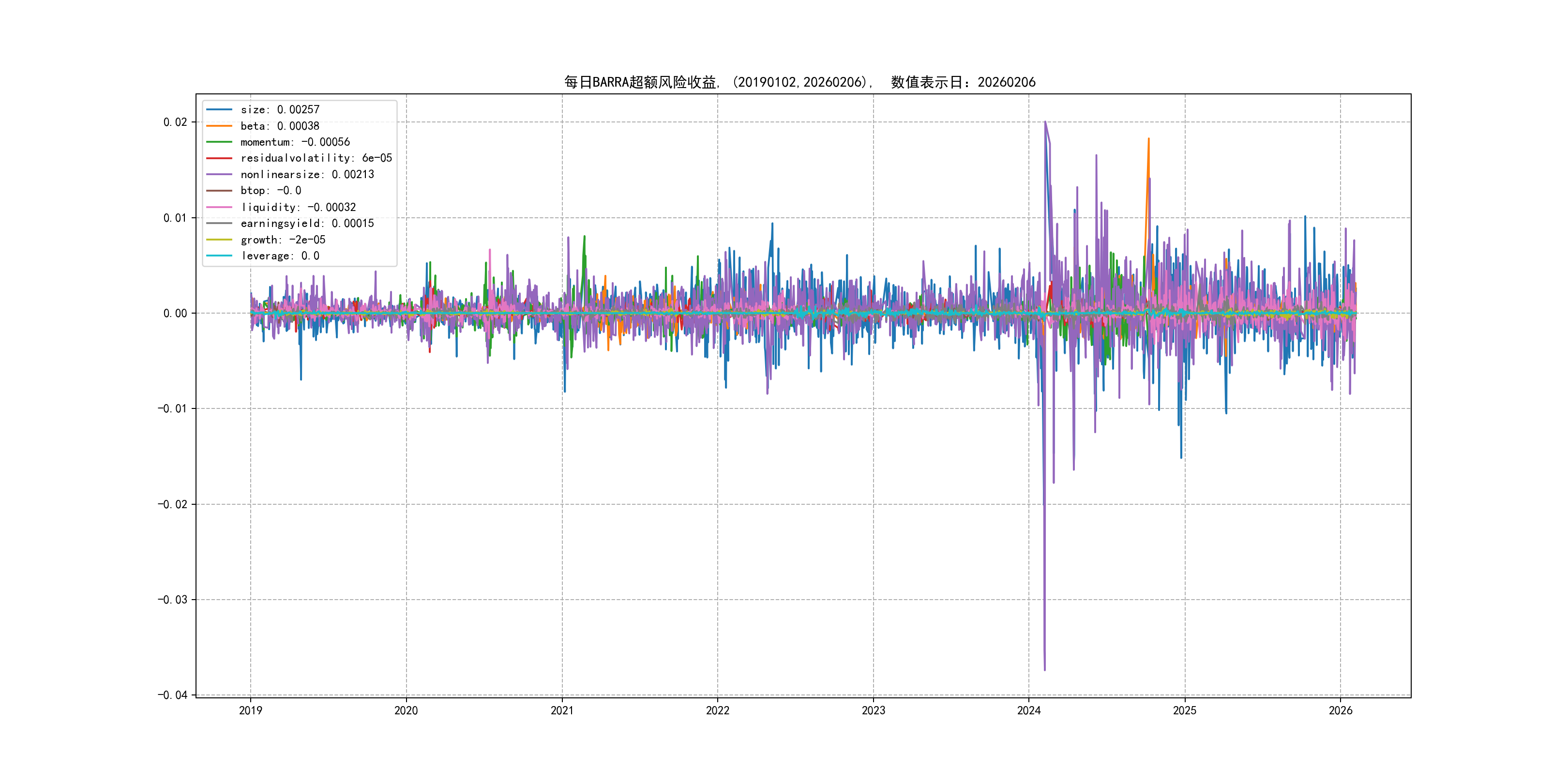Click the beta legend orange line swatch
1568x784 pixels.
(x=219, y=126)
